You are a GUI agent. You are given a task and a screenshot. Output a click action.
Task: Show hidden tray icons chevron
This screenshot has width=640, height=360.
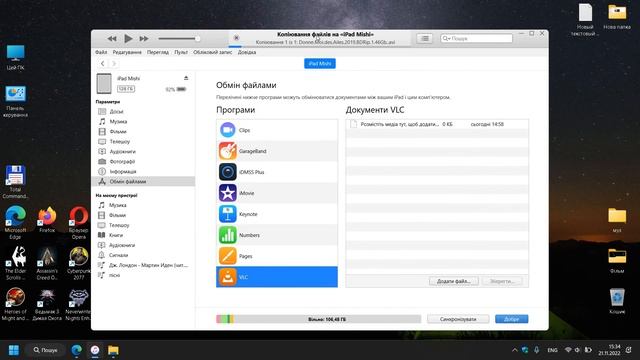[x=515, y=350]
